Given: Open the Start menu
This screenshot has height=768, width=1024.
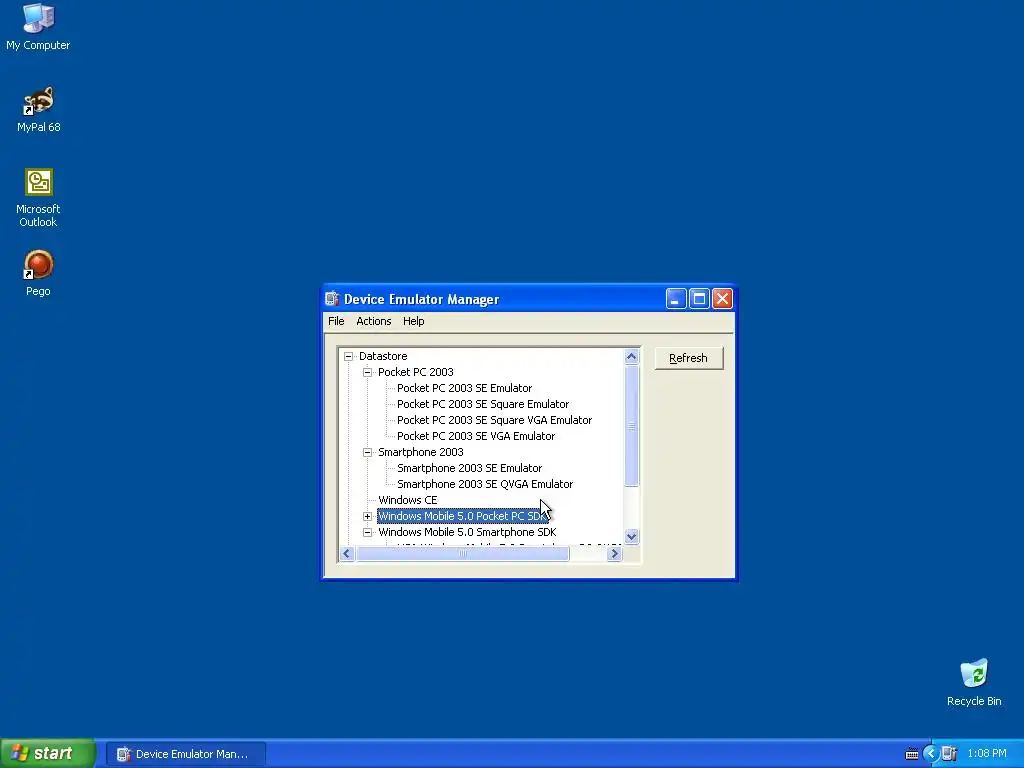Looking at the screenshot, I should [x=47, y=753].
